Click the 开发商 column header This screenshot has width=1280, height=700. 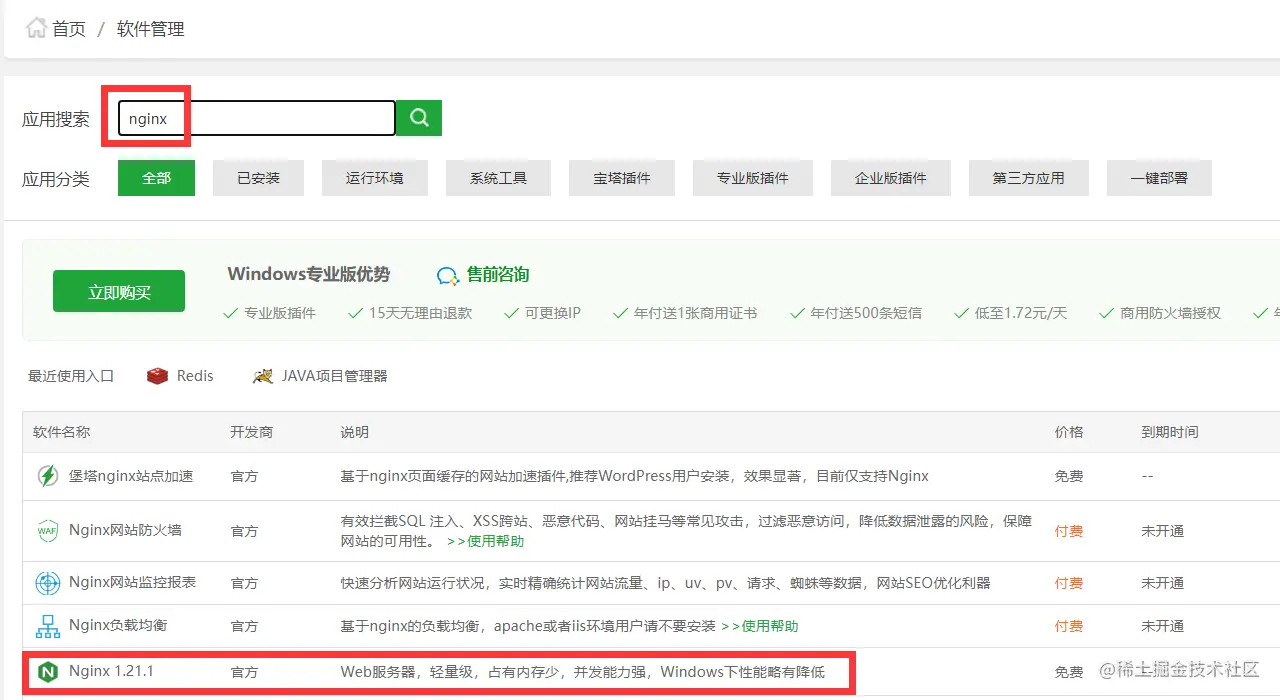coord(251,432)
